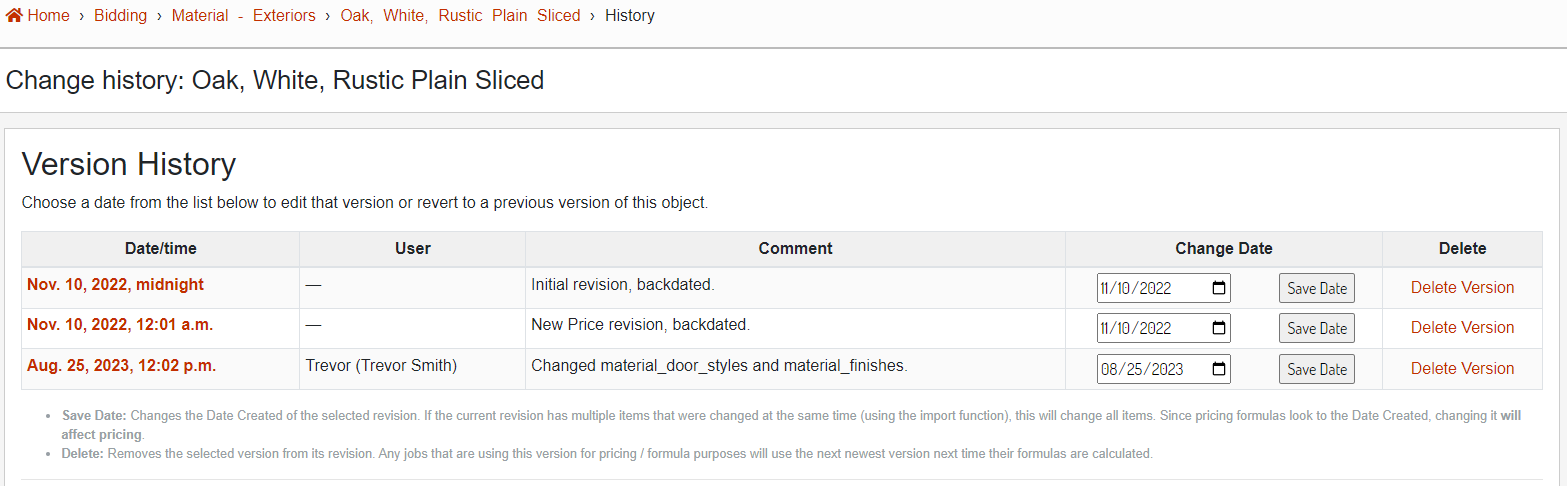
Task: Open the Nov. 10, 2022, 12:01 a.m. version
Action: (120, 325)
